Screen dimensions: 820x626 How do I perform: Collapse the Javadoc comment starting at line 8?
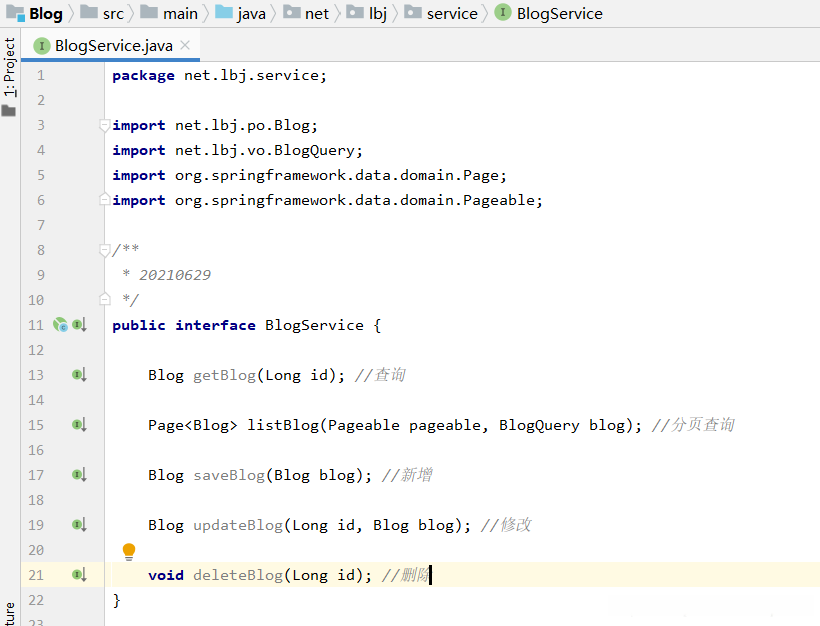[105, 250]
